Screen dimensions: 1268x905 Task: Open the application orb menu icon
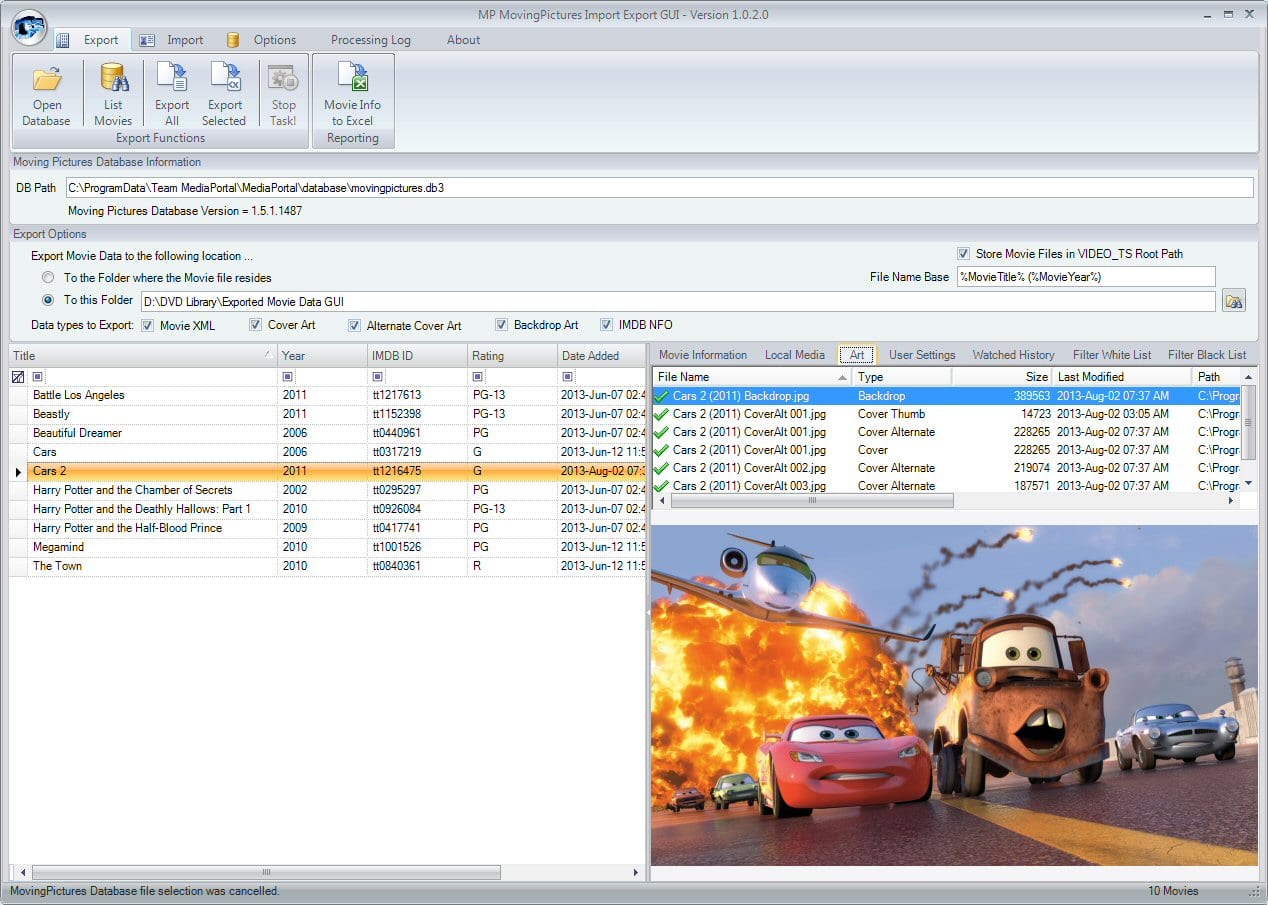[x=29, y=27]
